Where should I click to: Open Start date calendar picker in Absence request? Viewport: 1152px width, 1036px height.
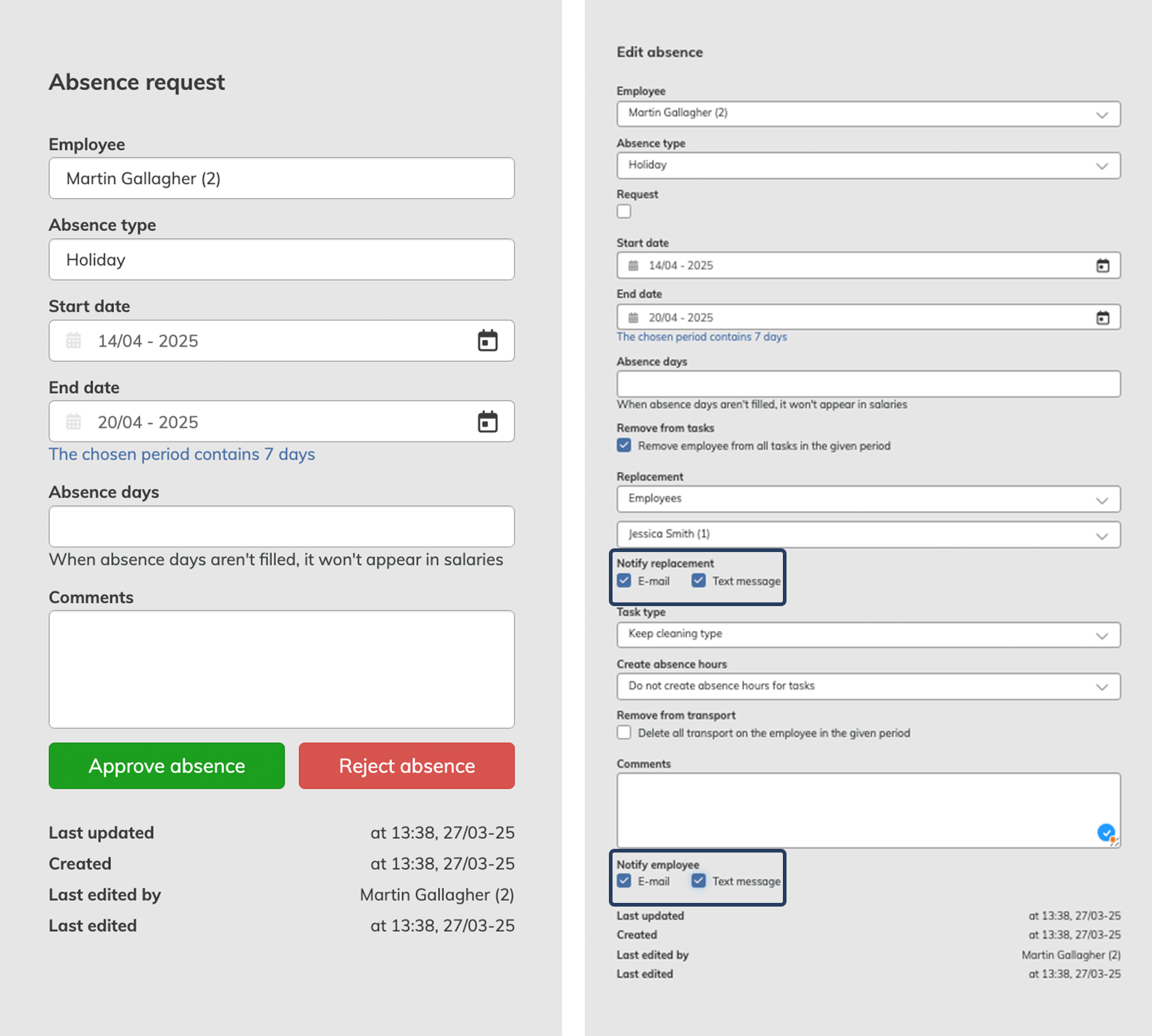point(488,341)
